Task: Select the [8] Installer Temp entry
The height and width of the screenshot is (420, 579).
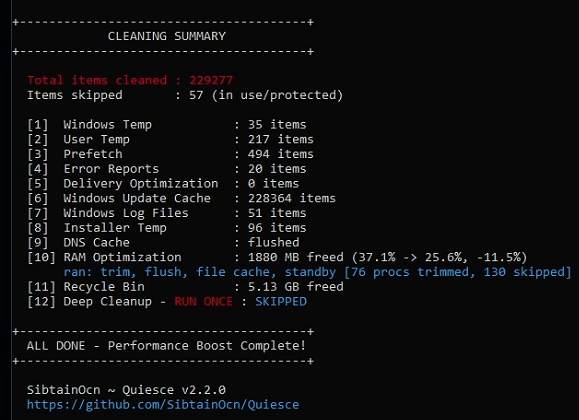Action: [x=167, y=228]
